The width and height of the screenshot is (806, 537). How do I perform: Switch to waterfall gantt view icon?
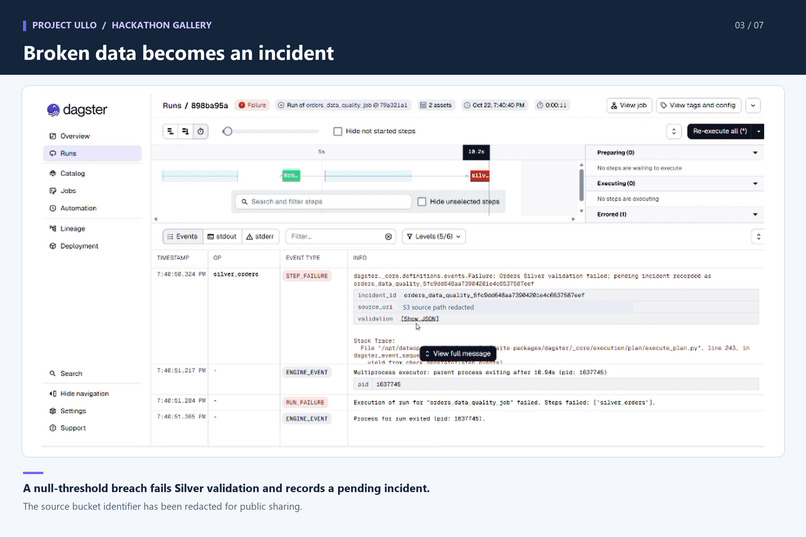tap(185, 132)
